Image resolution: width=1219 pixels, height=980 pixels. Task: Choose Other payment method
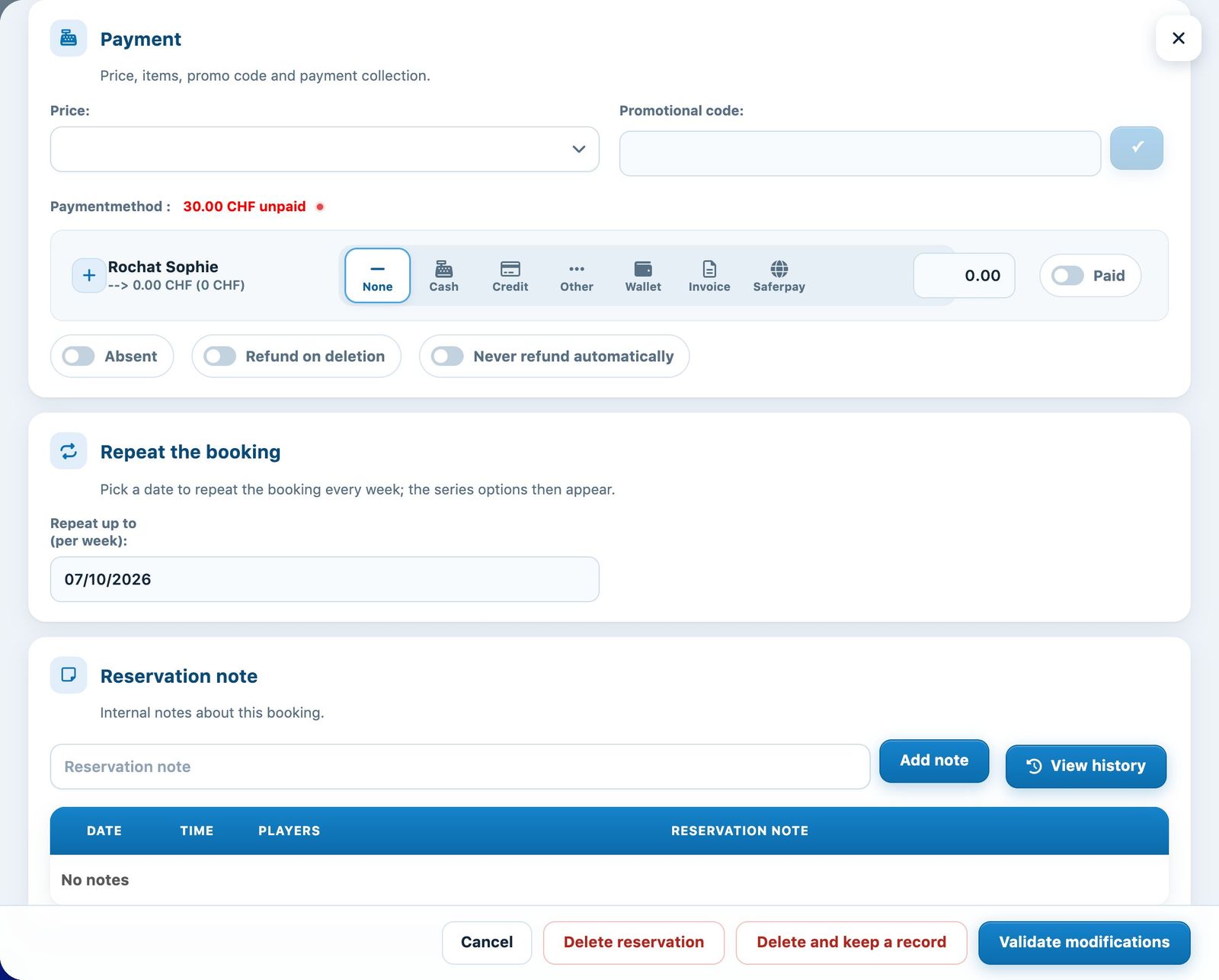[576, 276]
